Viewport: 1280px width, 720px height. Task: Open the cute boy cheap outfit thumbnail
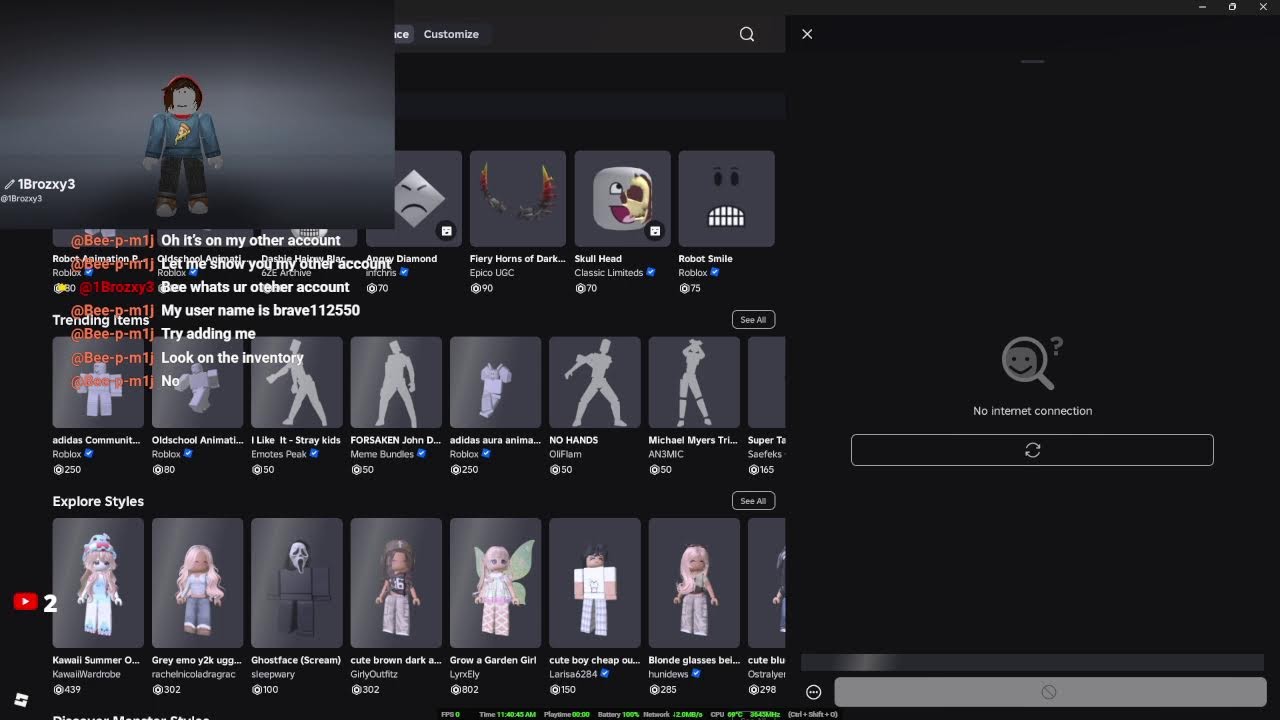[595, 583]
